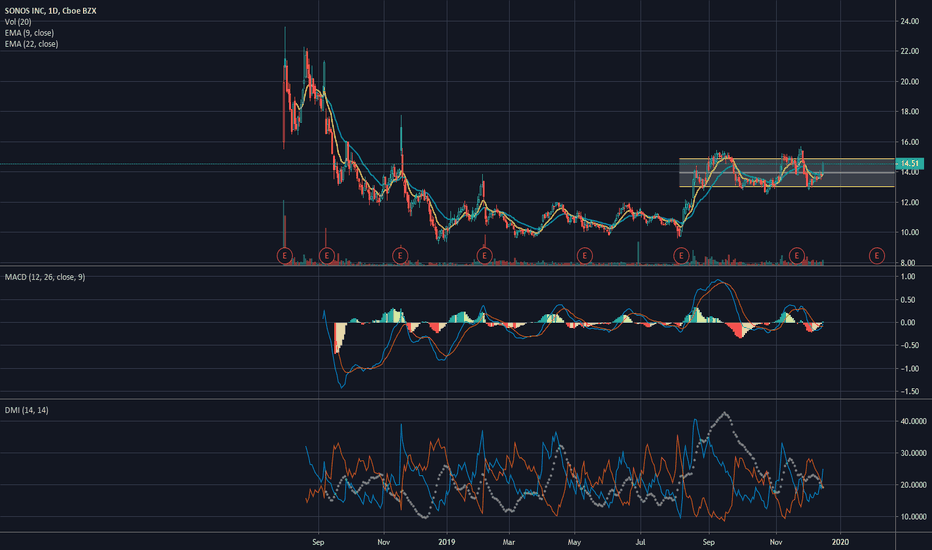Click the 30.0000 DMI axis label
Screen dimensions: 932x550
pos(913,453)
